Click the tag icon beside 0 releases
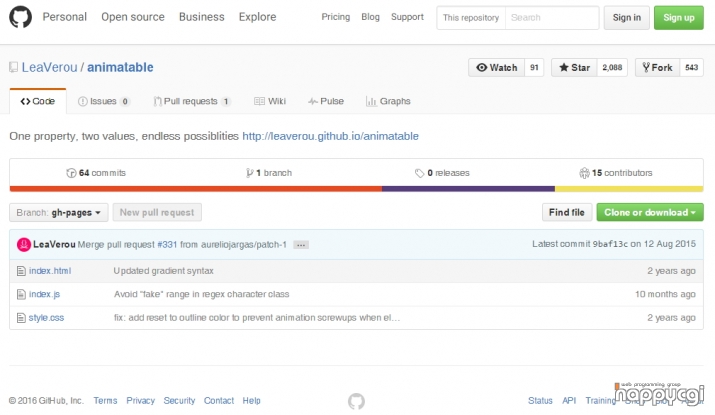 click(420, 173)
